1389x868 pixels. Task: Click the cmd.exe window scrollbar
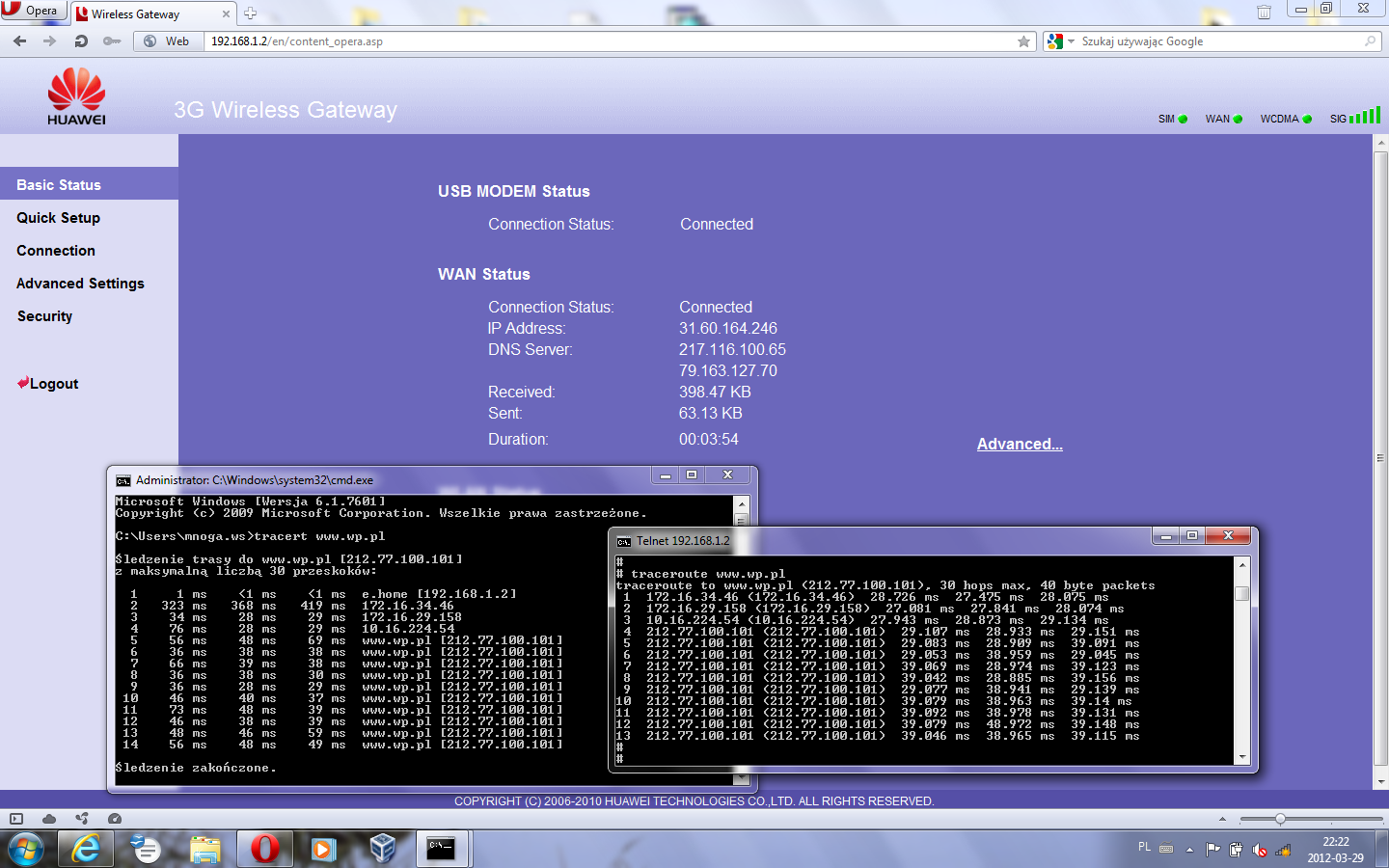[741, 640]
